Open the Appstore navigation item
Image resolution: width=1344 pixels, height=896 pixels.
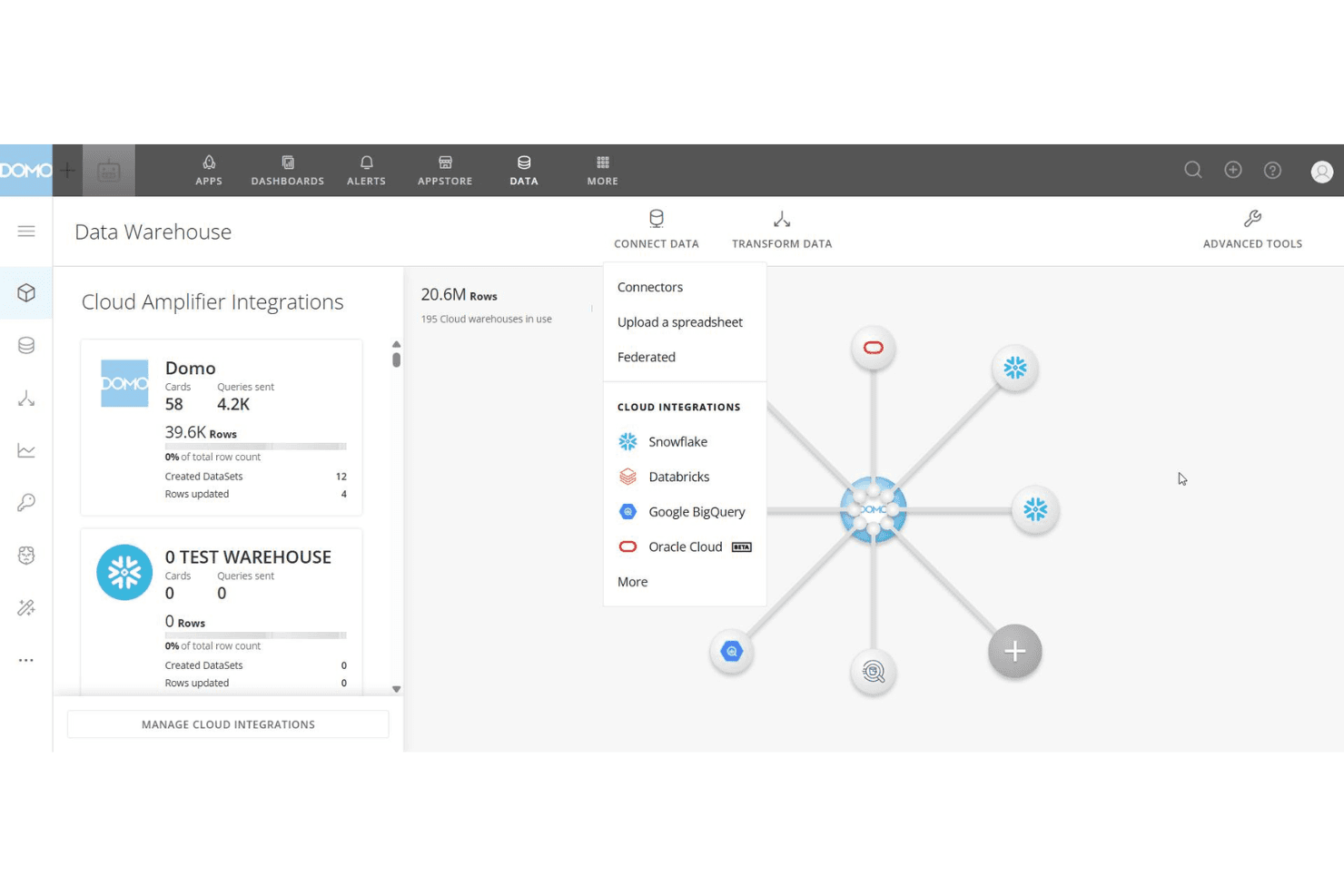point(445,170)
